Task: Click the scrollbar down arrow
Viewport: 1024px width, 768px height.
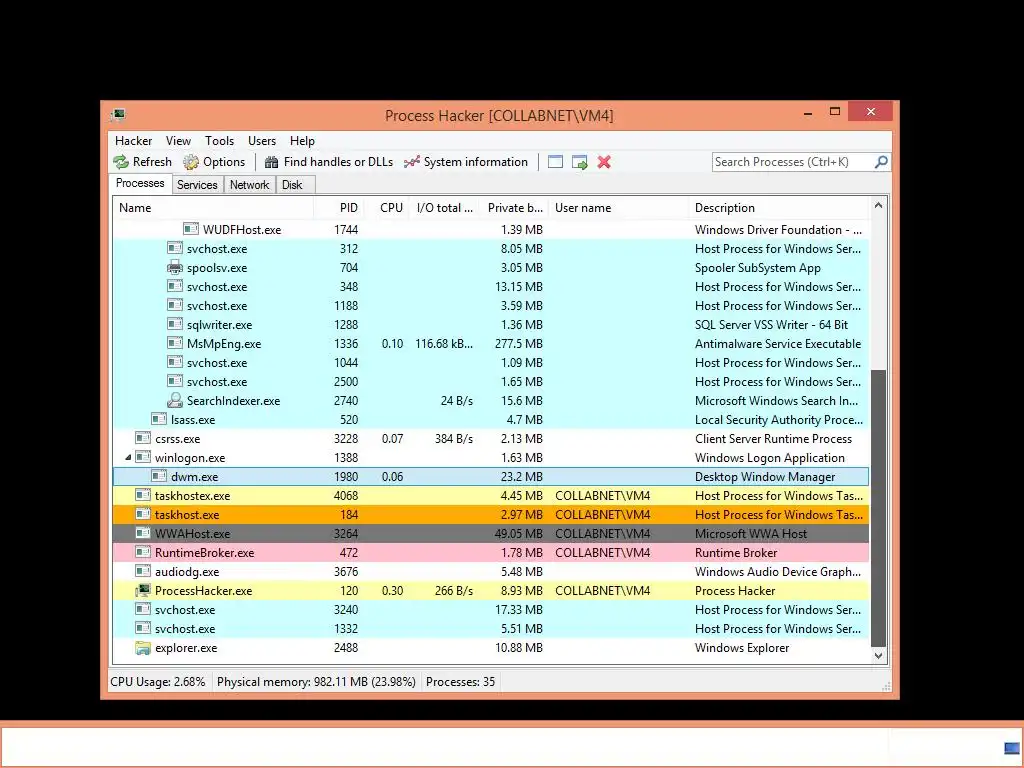Action: coord(878,656)
